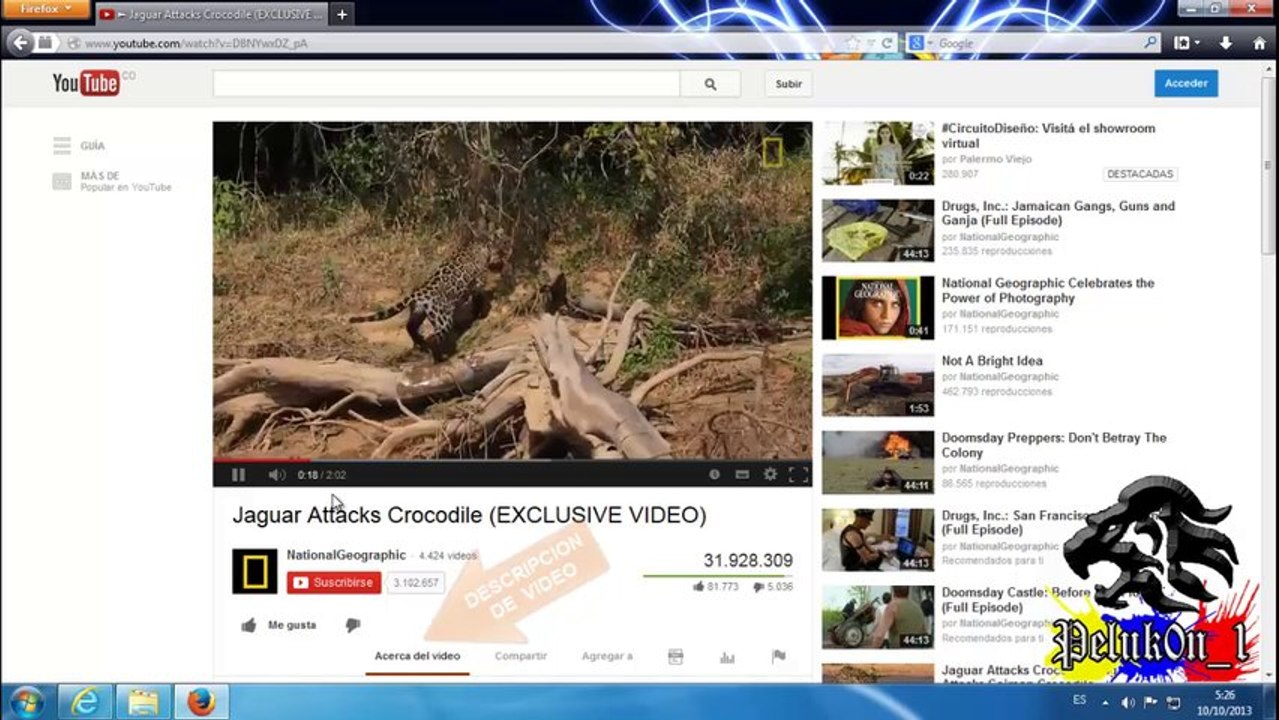Click the Firefox taskbar icon

pyautogui.click(x=201, y=702)
